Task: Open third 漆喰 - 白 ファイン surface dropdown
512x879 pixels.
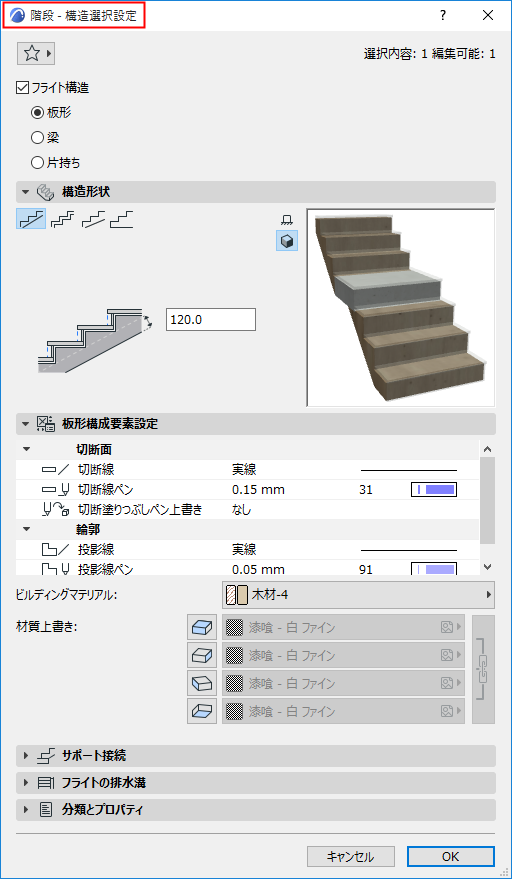Action: (x=344, y=683)
